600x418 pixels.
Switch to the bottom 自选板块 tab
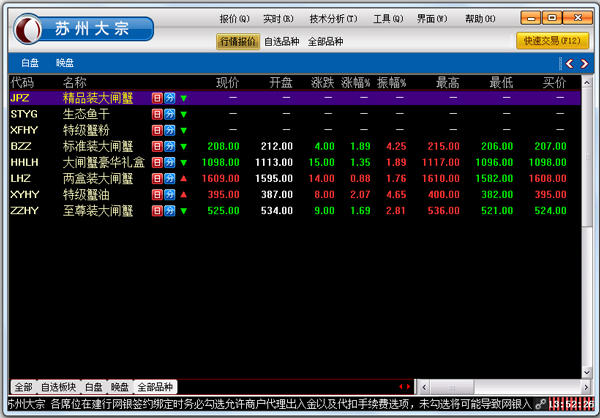pos(59,387)
